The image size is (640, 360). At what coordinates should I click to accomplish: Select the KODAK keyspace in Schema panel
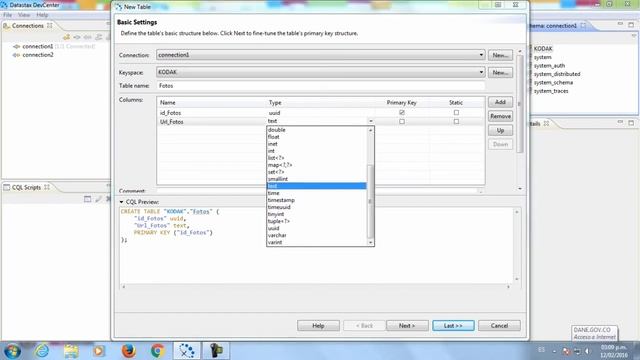[543, 49]
